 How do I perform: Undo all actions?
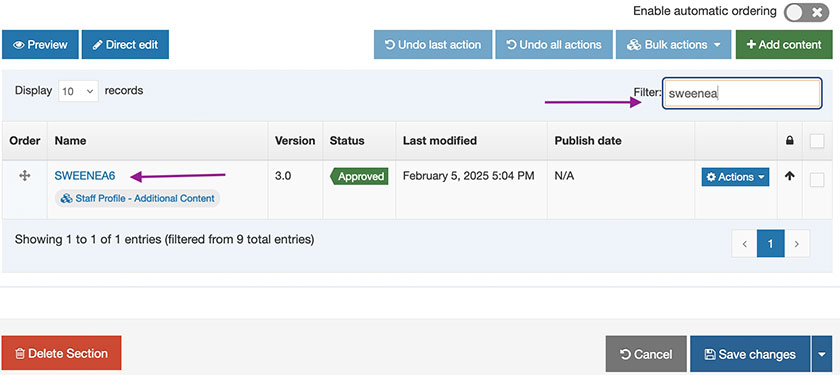554,44
